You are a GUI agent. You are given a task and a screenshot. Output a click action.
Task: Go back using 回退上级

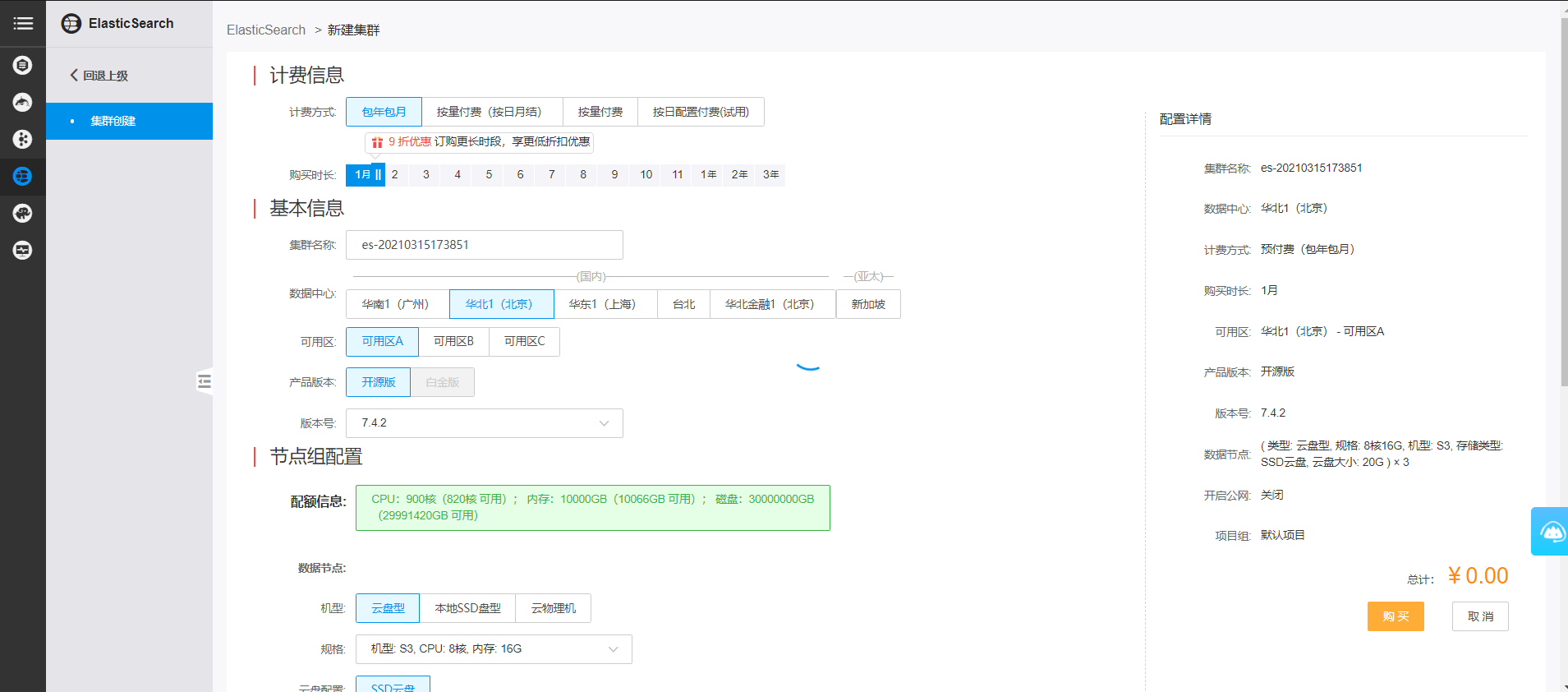pyautogui.click(x=99, y=76)
